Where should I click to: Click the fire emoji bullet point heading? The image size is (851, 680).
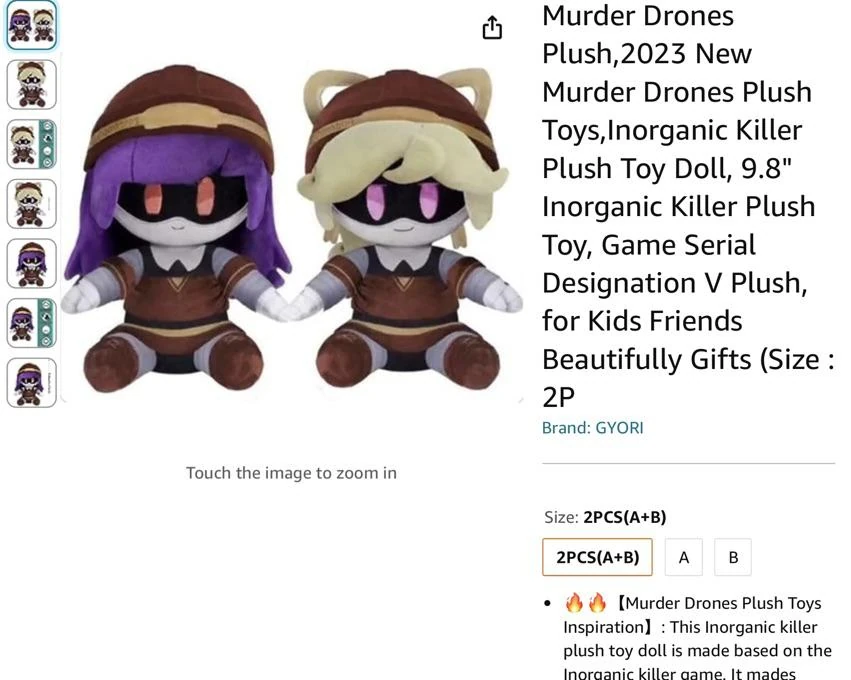click(x=585, y=602)
